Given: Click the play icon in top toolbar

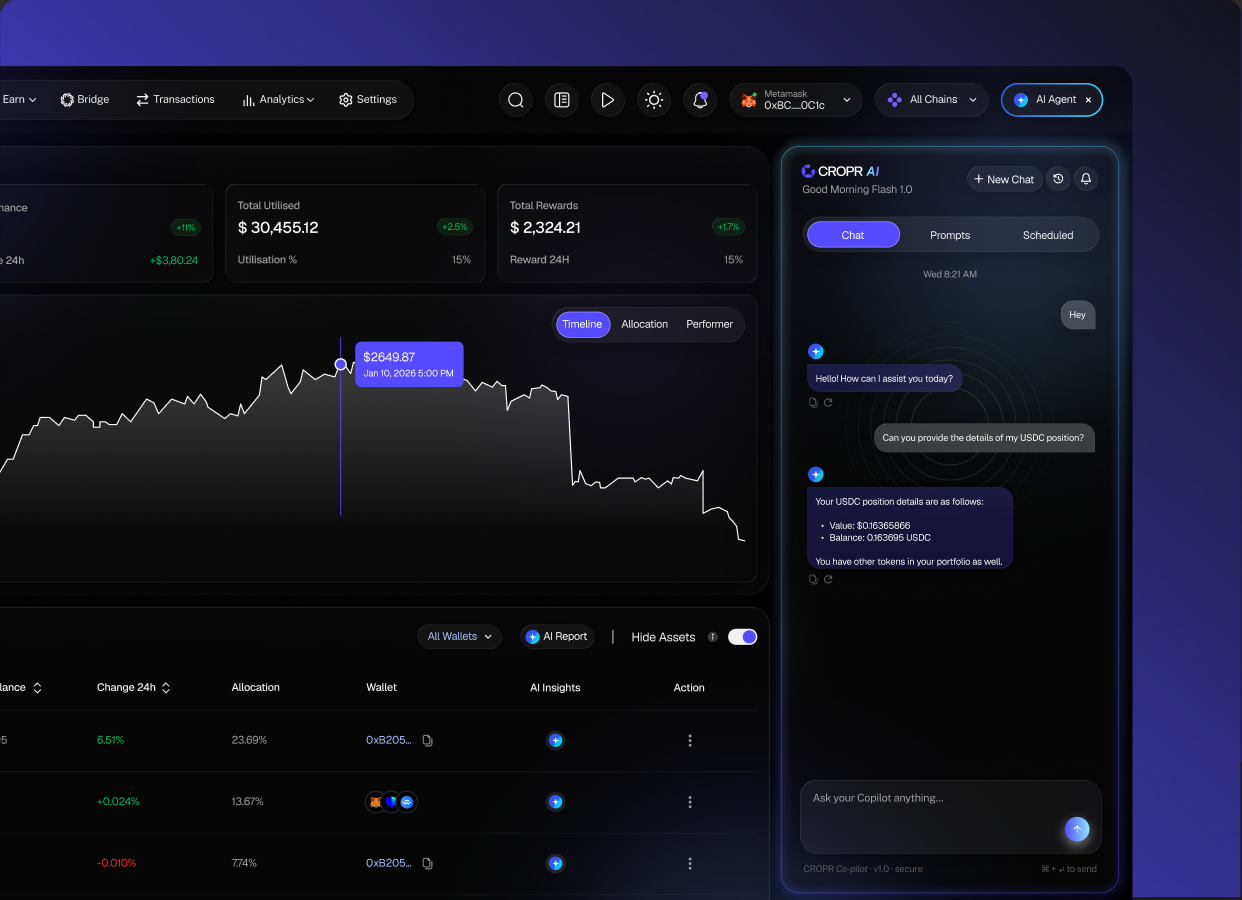Looking at the screenshot, I should (x=607, y=100).
